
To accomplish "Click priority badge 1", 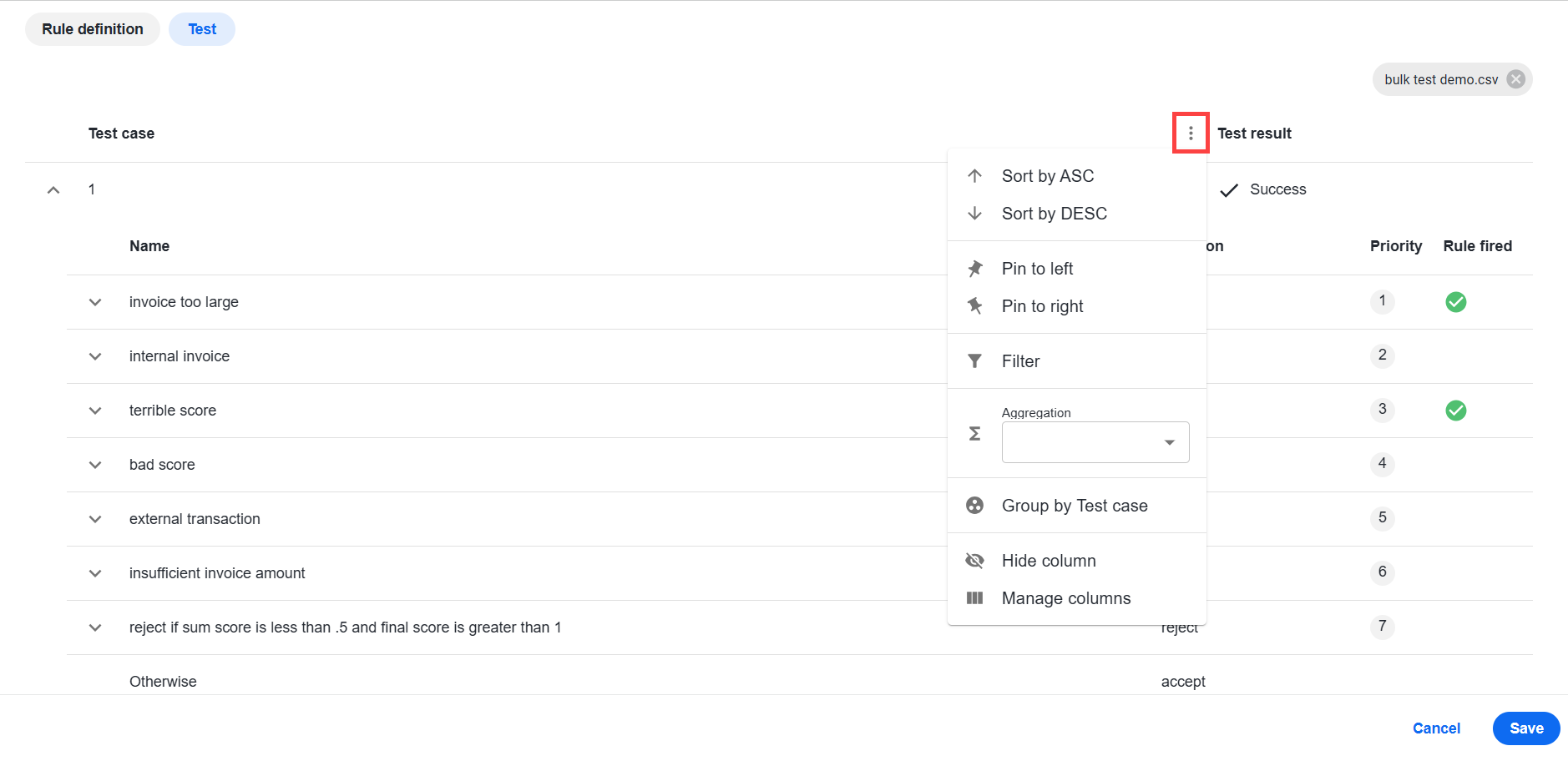I will pos(1383,301).
